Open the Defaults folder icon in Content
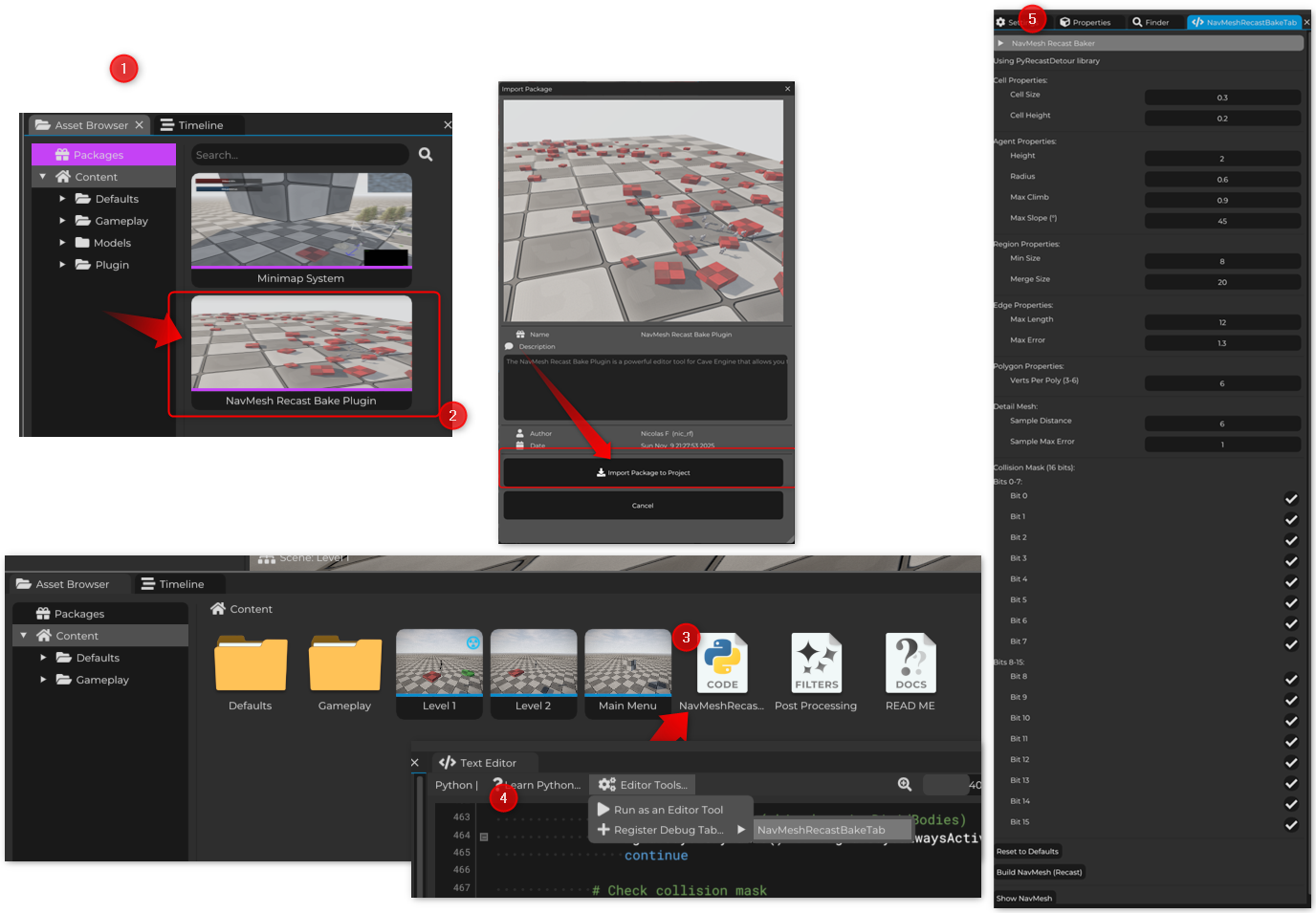This screenshot has height=913, width=1316. (251, 664)
